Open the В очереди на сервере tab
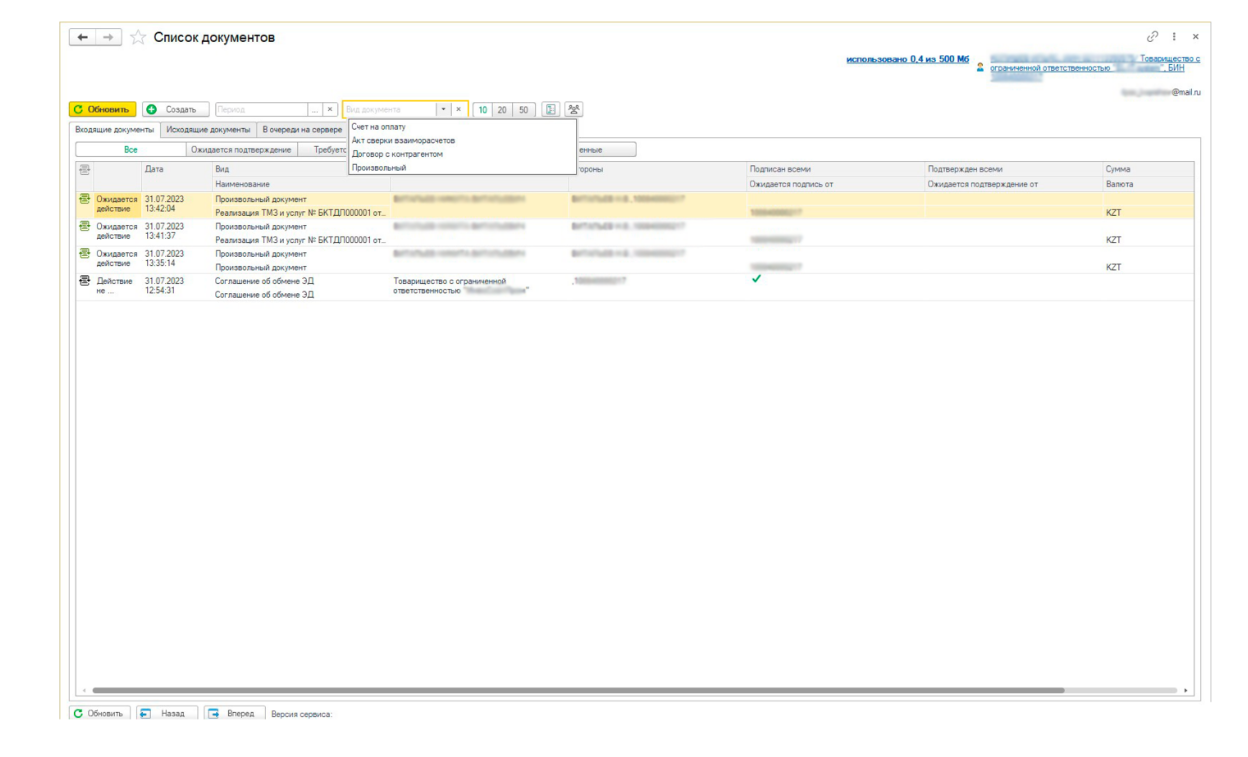 point(302,130)
